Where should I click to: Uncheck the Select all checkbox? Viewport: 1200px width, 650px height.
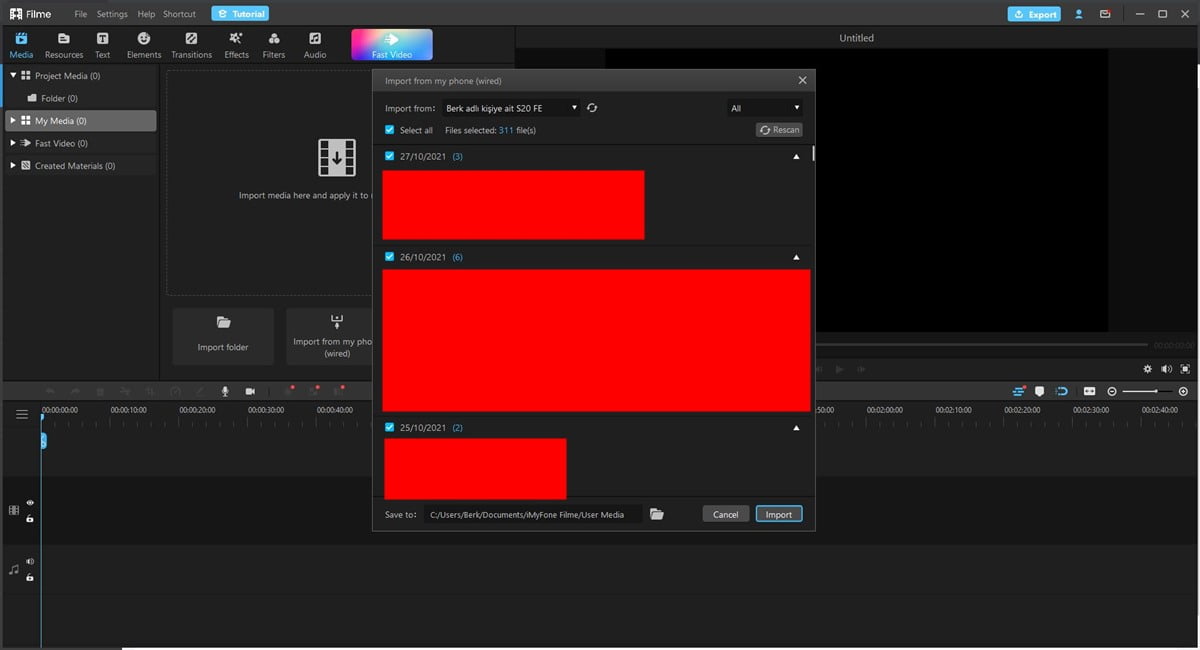[x=390, y=130]
